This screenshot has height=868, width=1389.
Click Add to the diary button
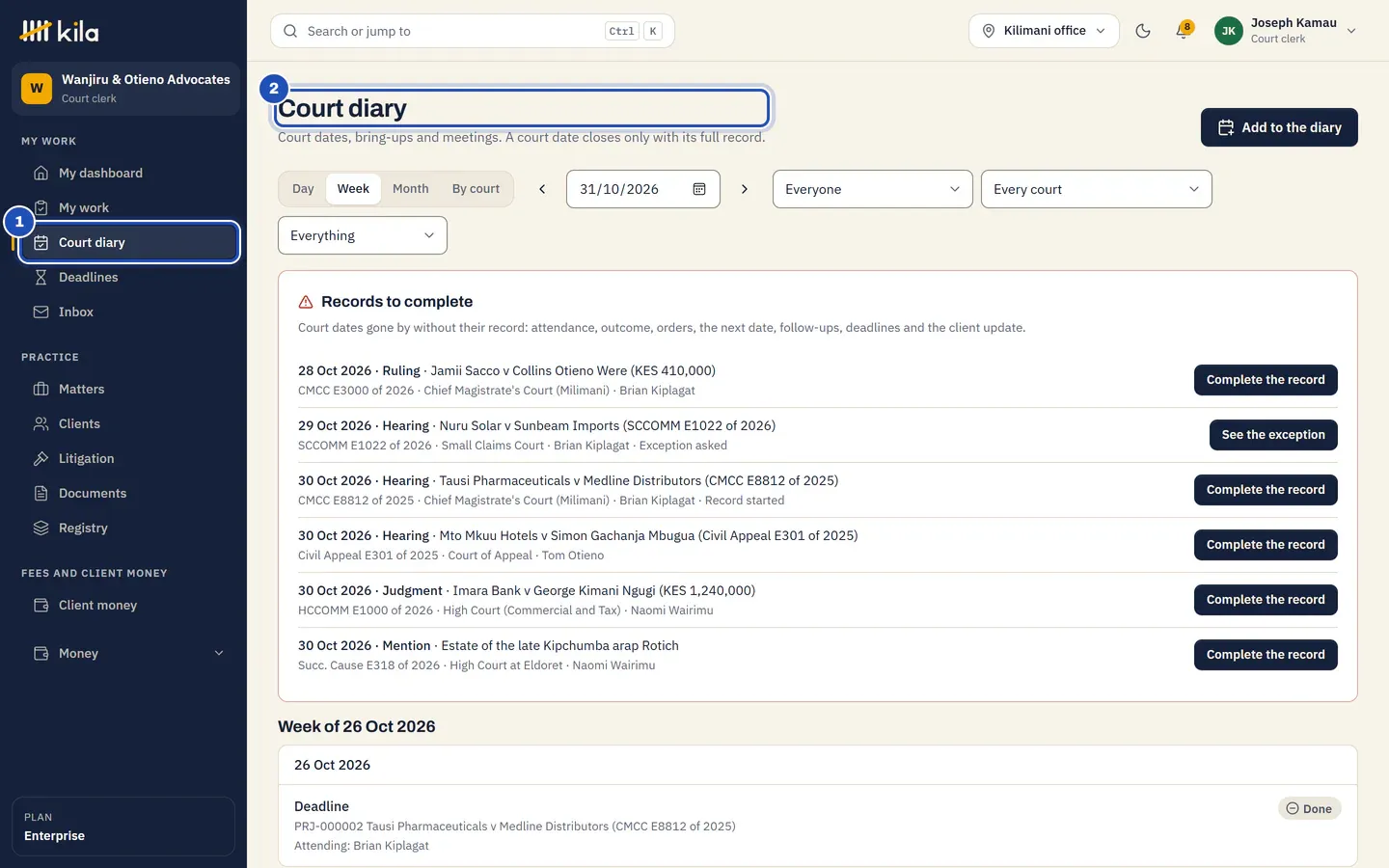click(1279, 127)
